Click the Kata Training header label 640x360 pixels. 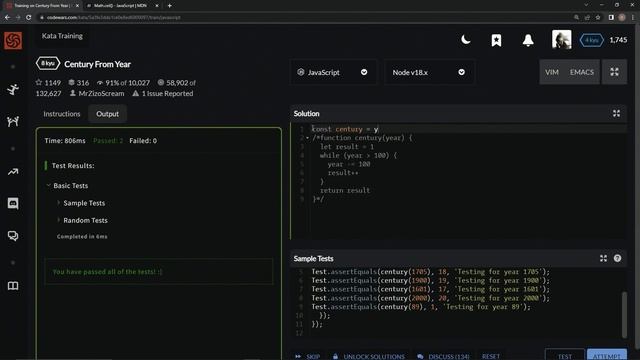pos(62,36)
